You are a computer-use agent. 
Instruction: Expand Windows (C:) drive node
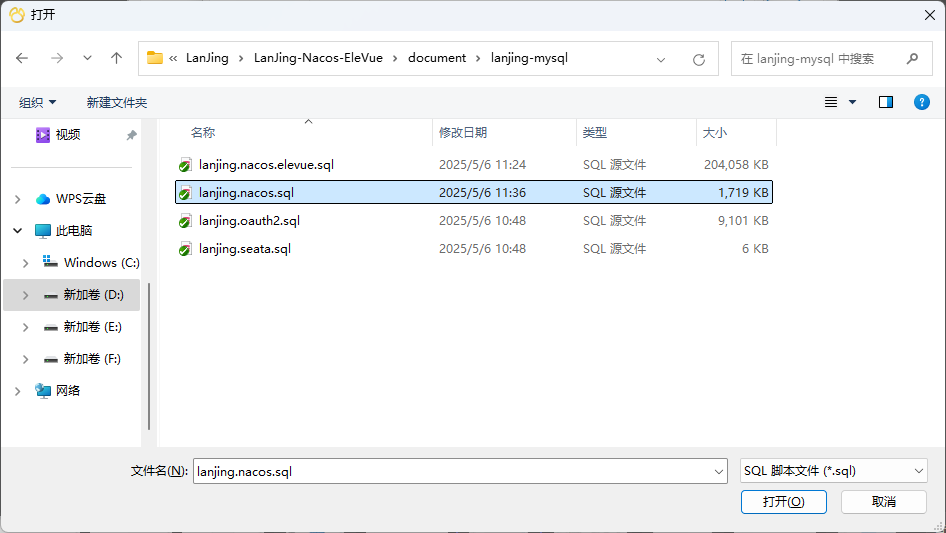(x=25, y=263)
